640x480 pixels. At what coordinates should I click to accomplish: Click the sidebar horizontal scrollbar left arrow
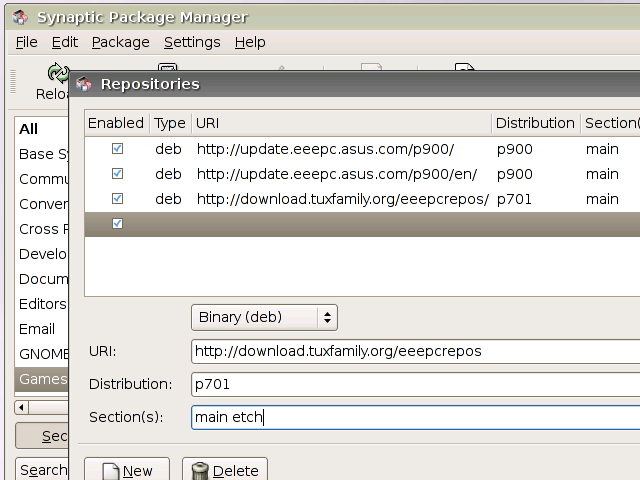[x=21, y=407]
